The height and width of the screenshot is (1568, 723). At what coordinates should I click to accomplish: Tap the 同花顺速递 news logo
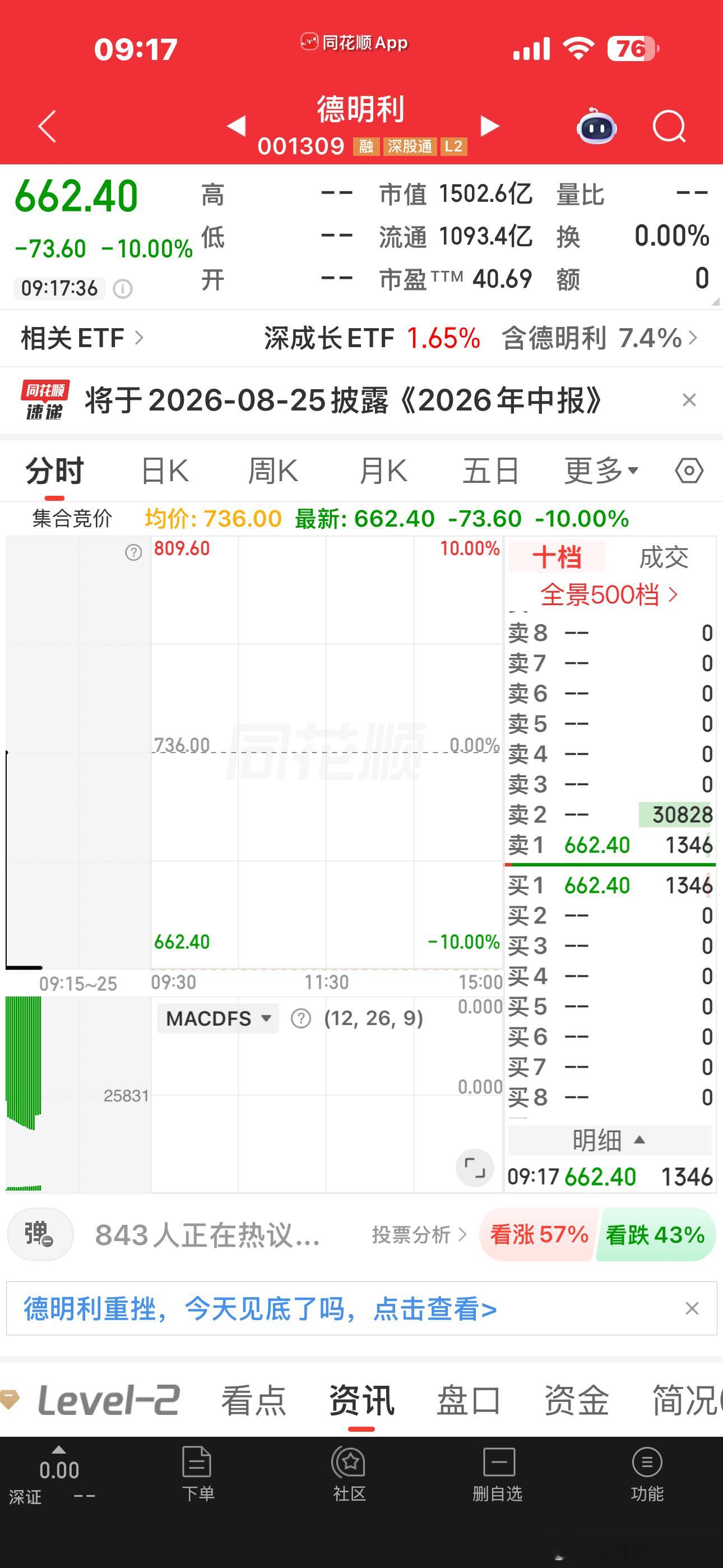44,400
